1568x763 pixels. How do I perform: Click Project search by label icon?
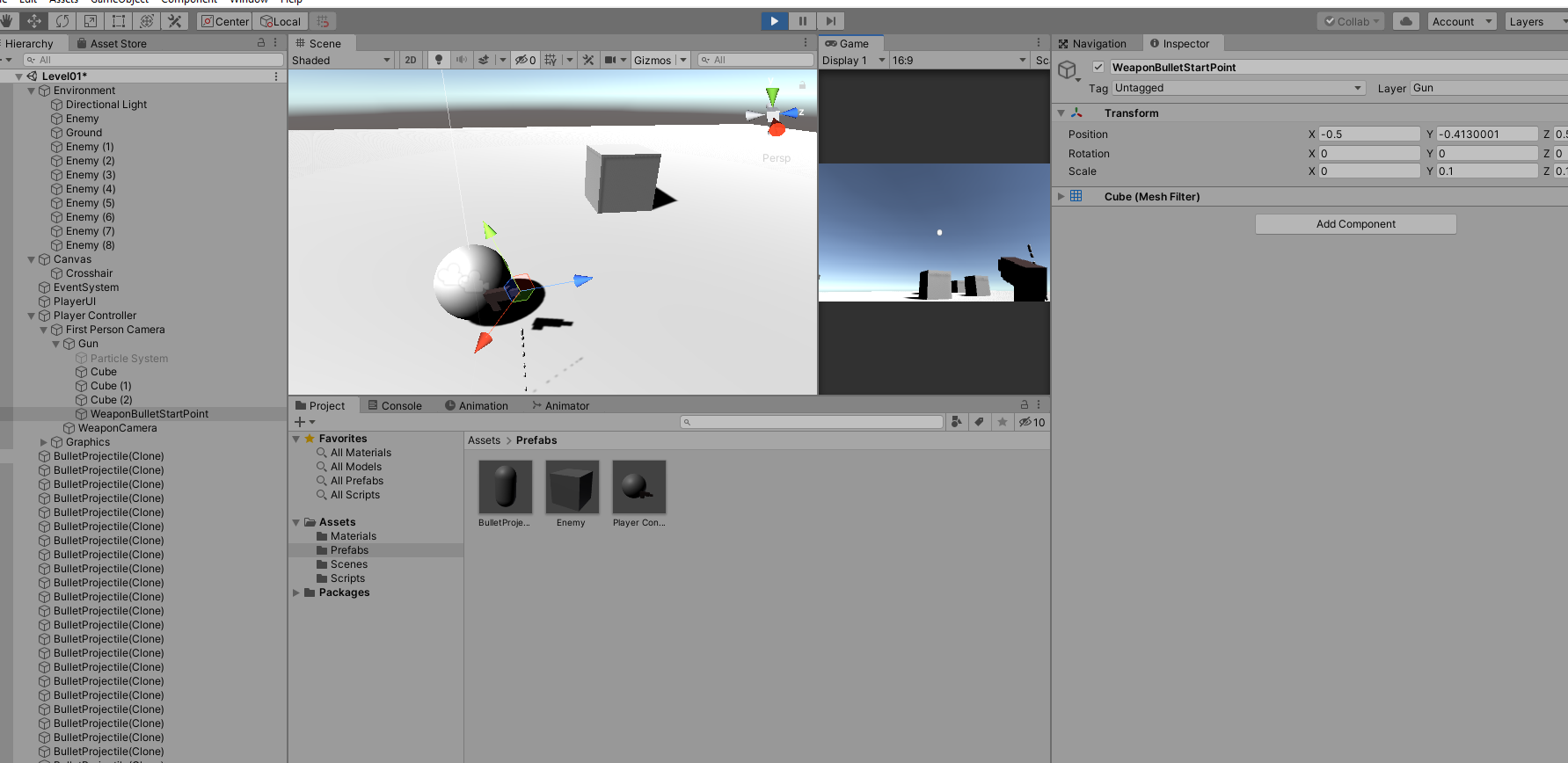point(979,422)
